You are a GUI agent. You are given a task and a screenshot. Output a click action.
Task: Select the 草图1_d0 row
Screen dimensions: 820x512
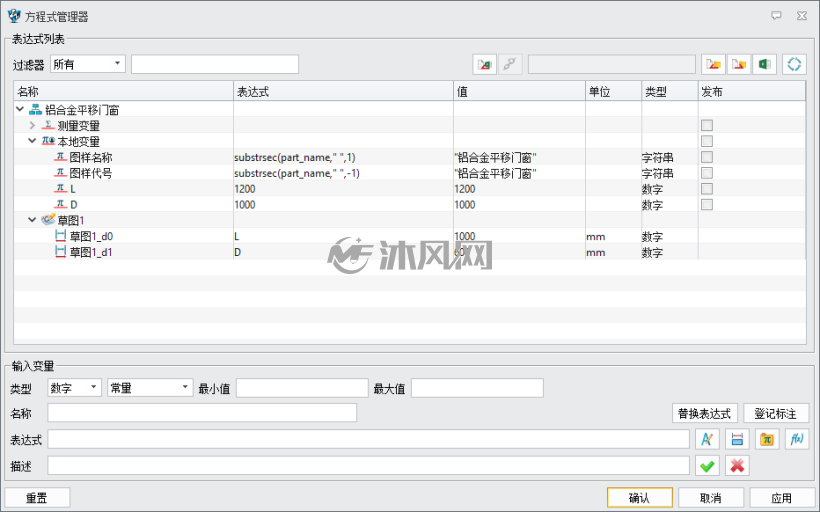pyautogui.click(x=409, y=236)
